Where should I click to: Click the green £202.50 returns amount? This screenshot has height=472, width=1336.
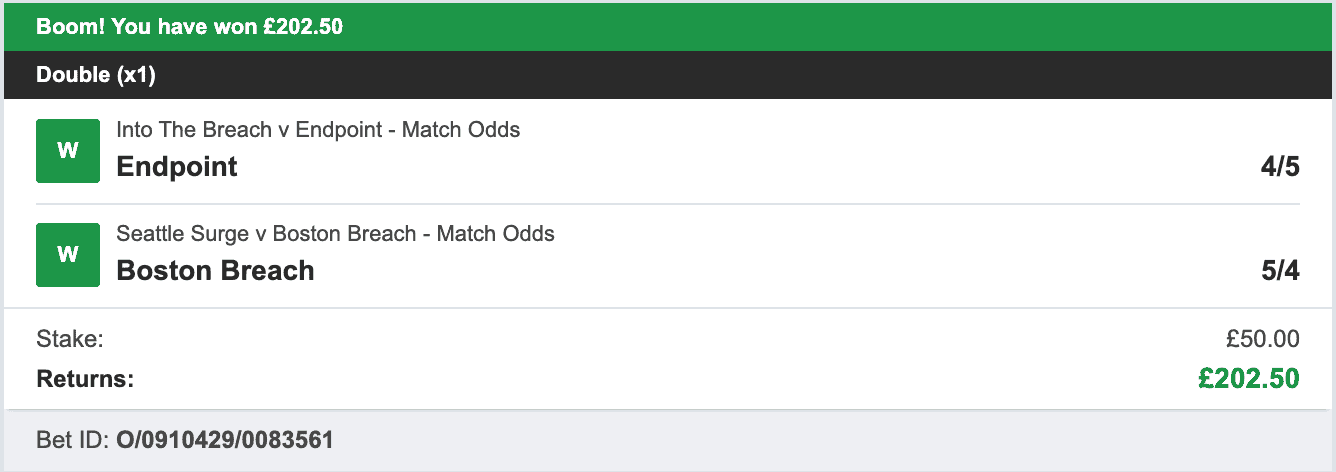tap(1249, 379)
